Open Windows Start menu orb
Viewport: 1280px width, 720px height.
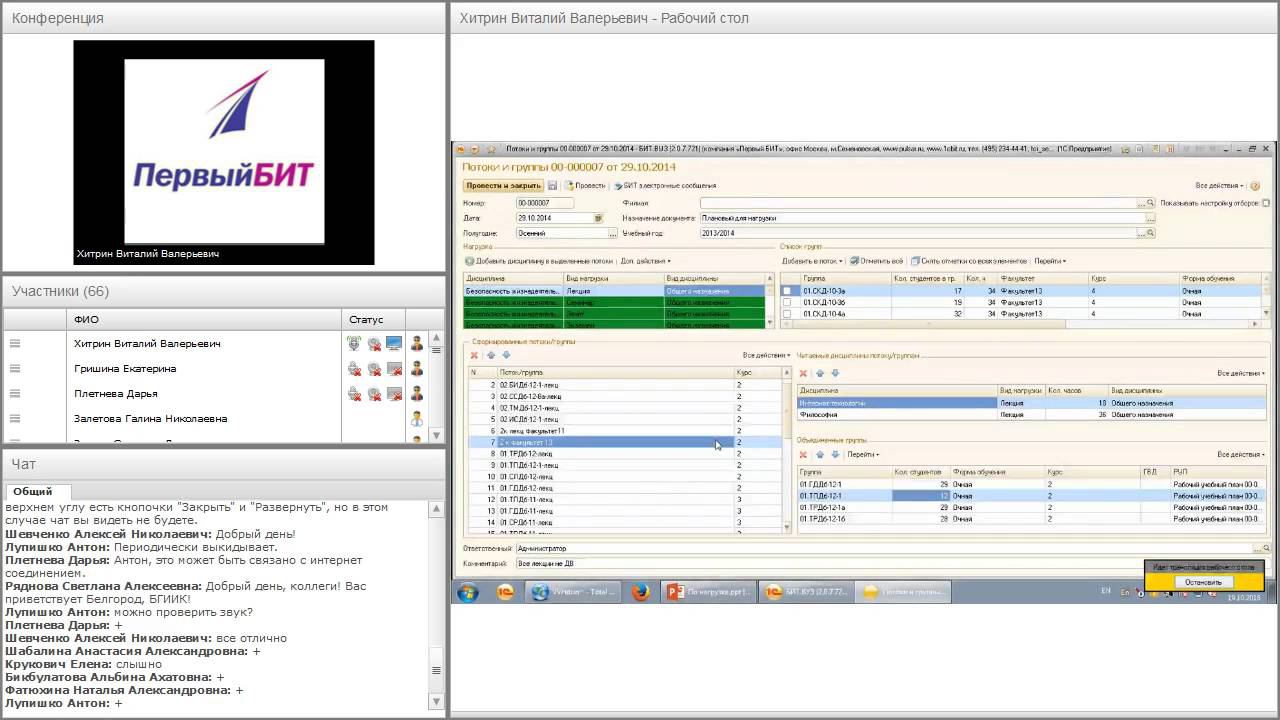pos(467,592)
